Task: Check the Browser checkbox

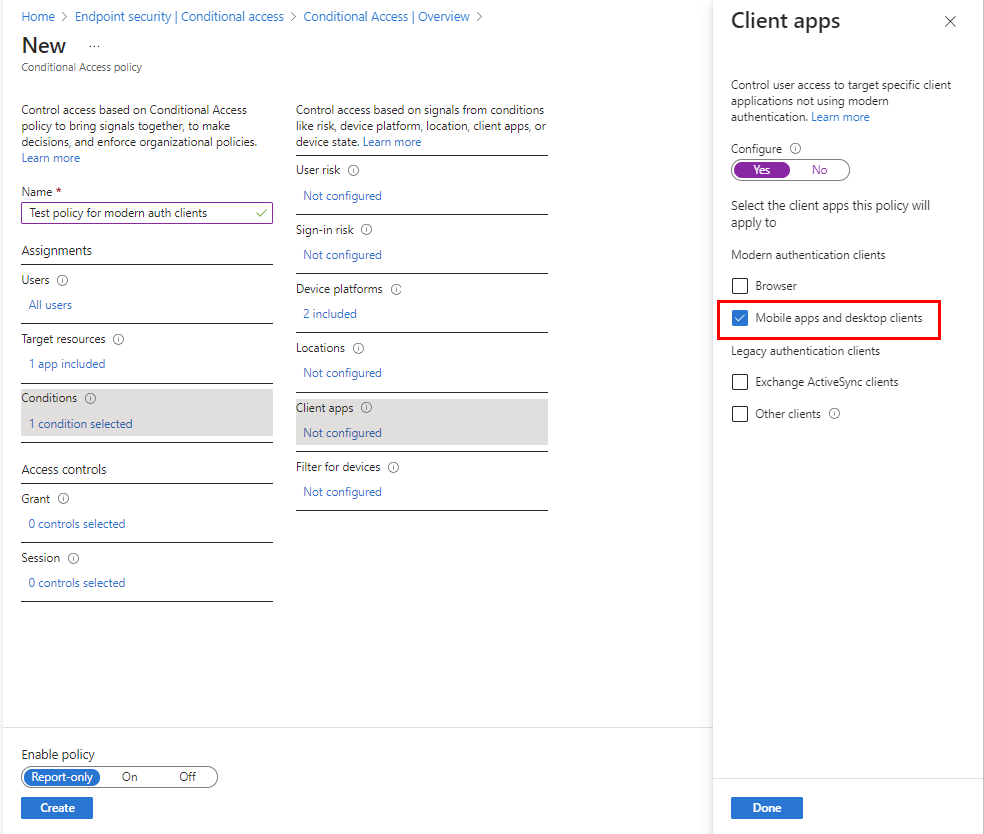Action: coord(740,286)
